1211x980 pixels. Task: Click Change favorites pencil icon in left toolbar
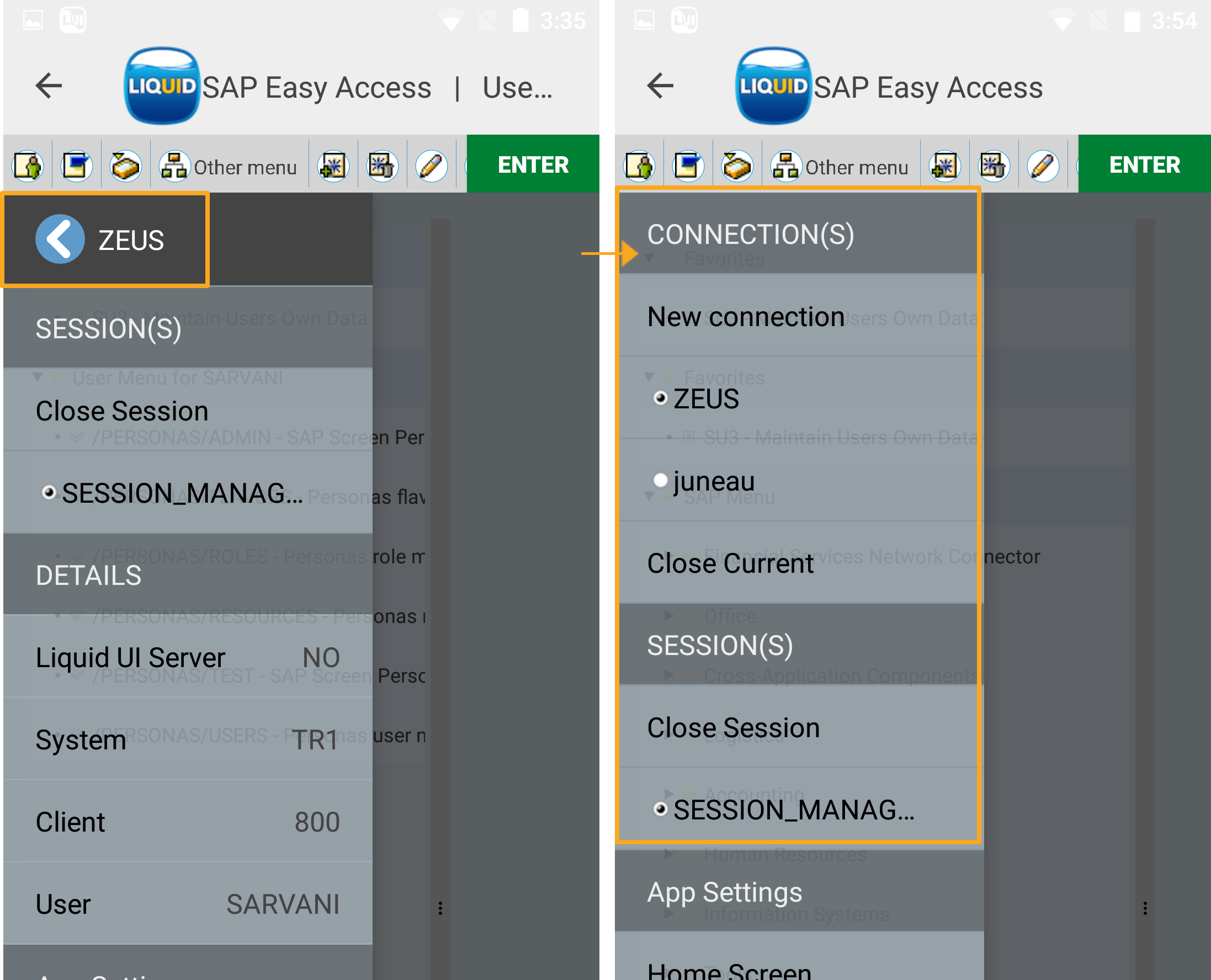[x=431, y=166]
